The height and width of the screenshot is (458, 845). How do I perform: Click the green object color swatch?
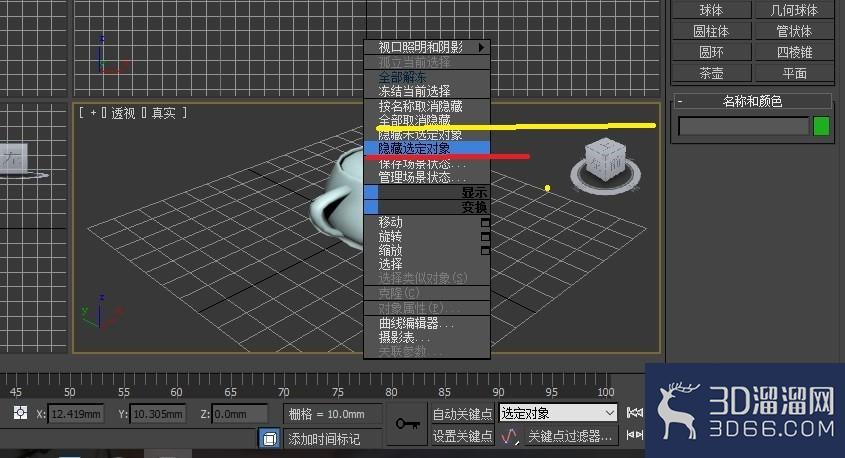click(x=821, y=127)
